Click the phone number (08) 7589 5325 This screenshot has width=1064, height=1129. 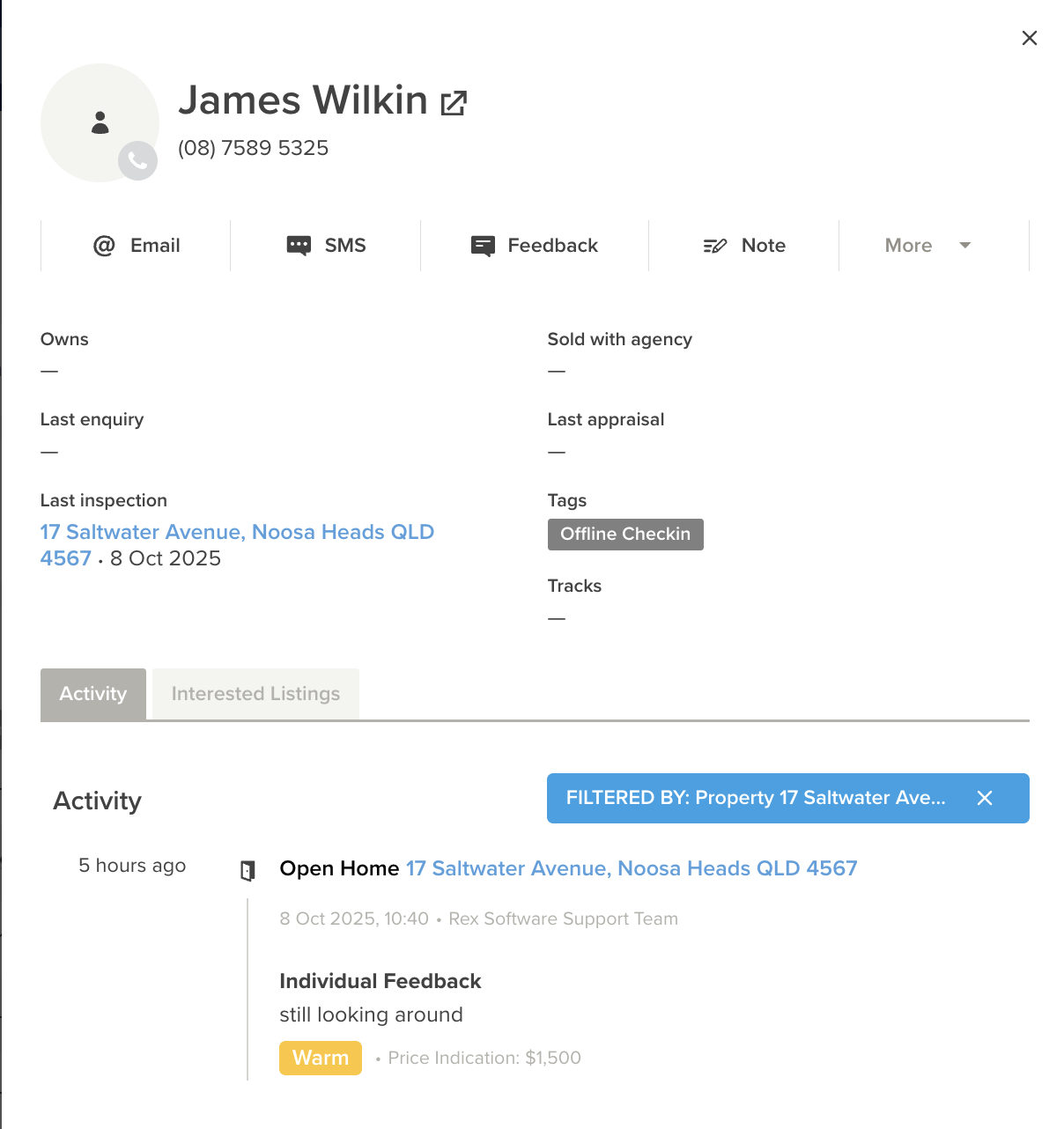click(x=254, y=148)
